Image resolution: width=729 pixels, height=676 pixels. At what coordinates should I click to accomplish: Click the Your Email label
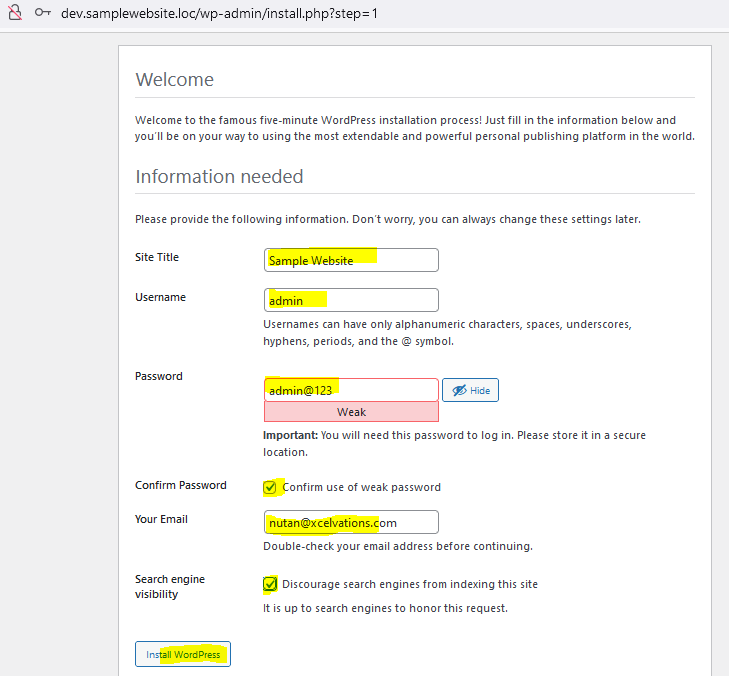click(x=161, y=519)
